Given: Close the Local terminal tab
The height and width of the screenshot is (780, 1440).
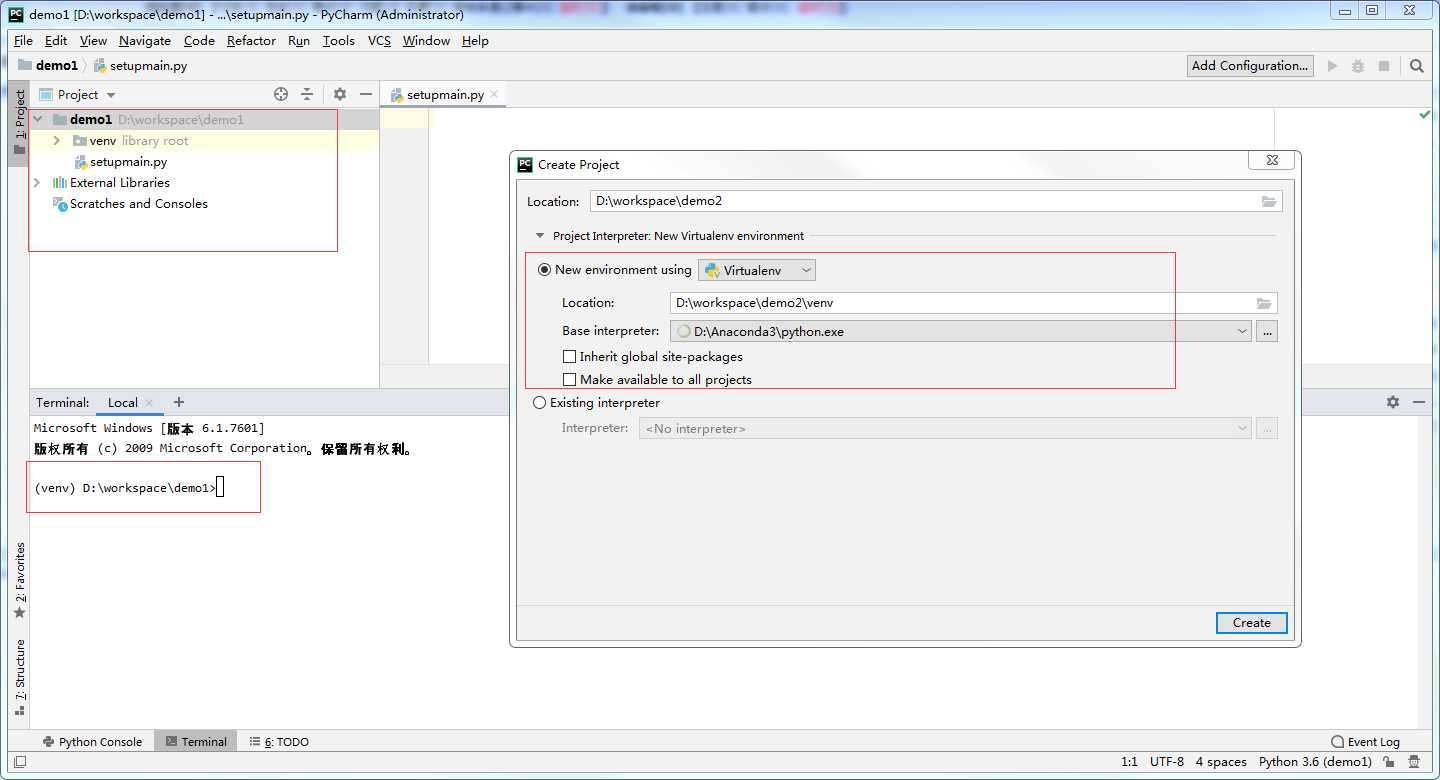Looking at the screenshot, I should pyautogui.click(x=149, y=403).
